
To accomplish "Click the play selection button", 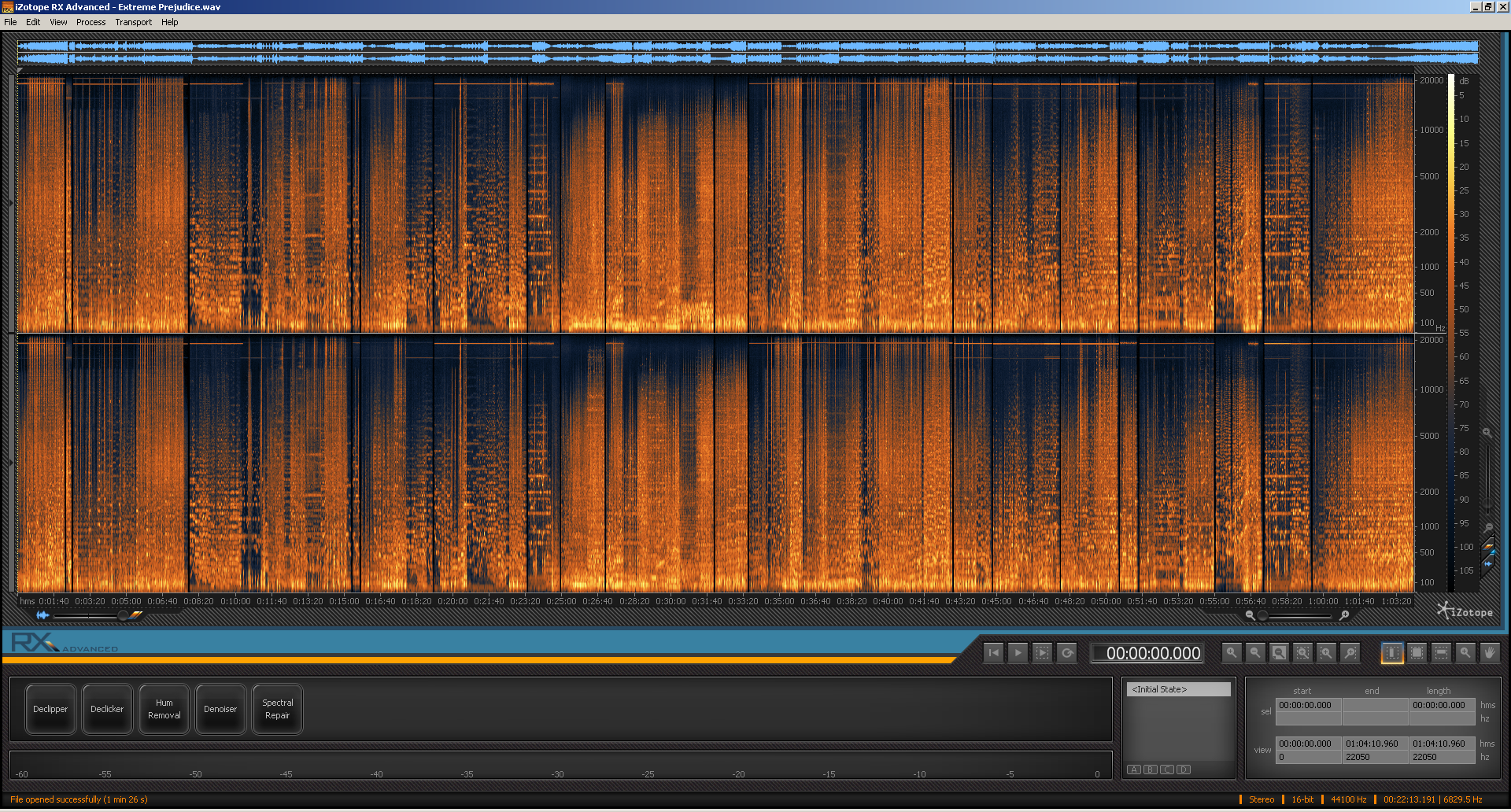I will point(1042,653).
